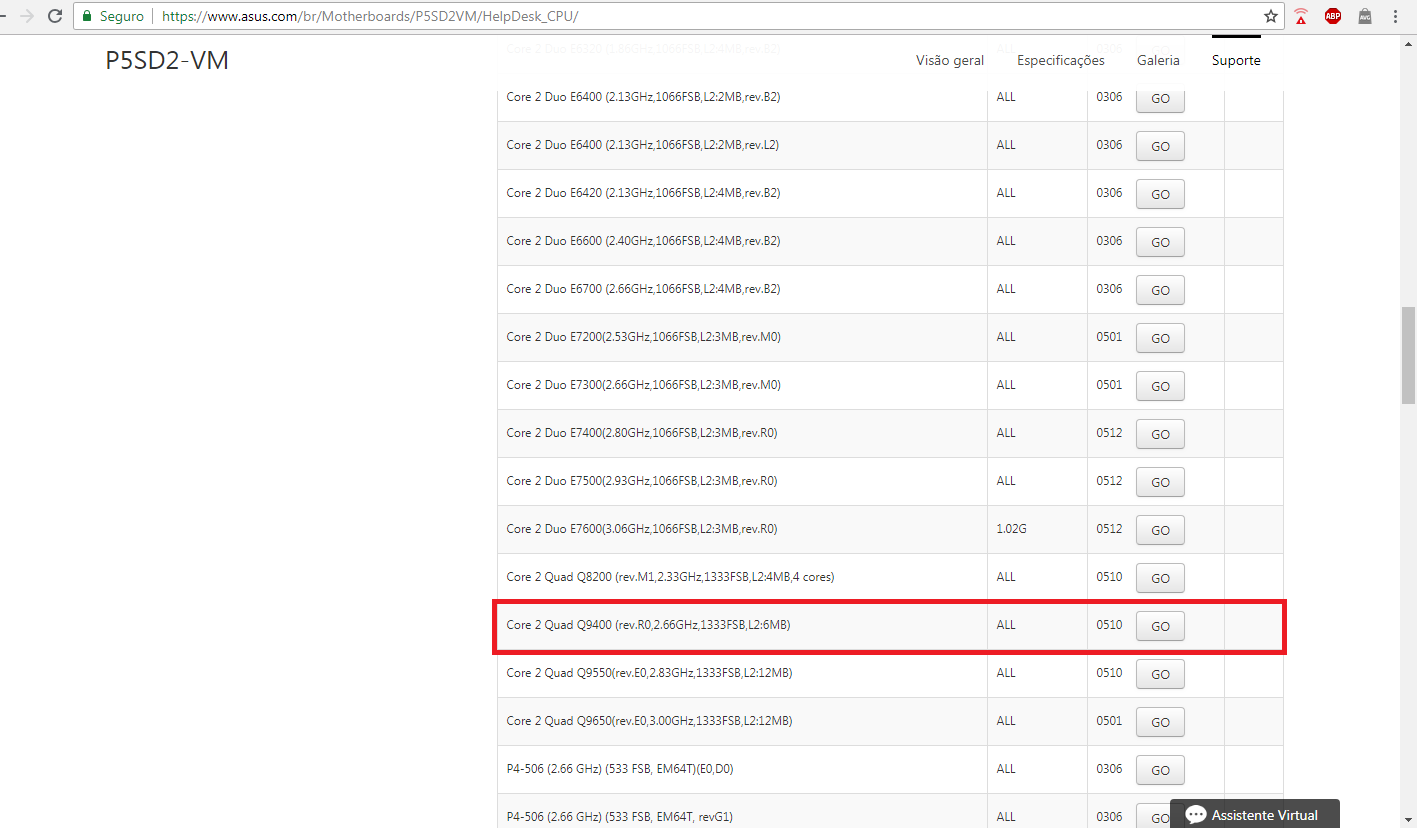Click GO for Core 2 Duo E6420
1417x828 pixels.
coord(1160,194)
